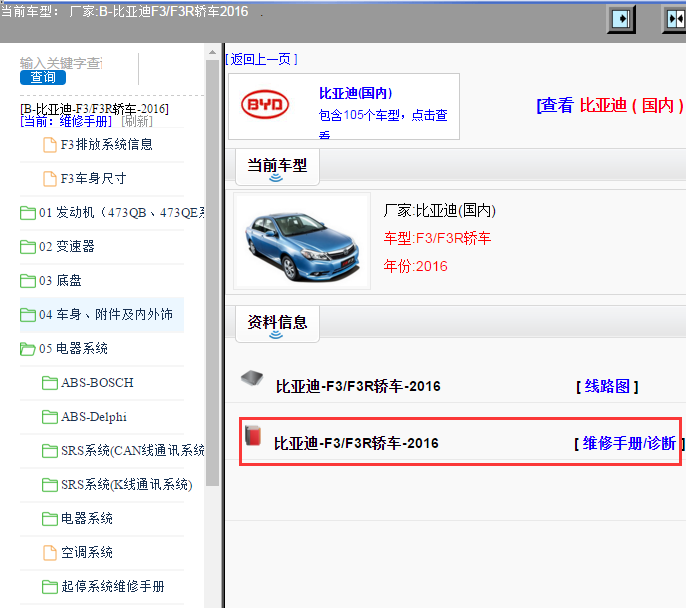Open 空调系统 document

[x=87, y=552]
